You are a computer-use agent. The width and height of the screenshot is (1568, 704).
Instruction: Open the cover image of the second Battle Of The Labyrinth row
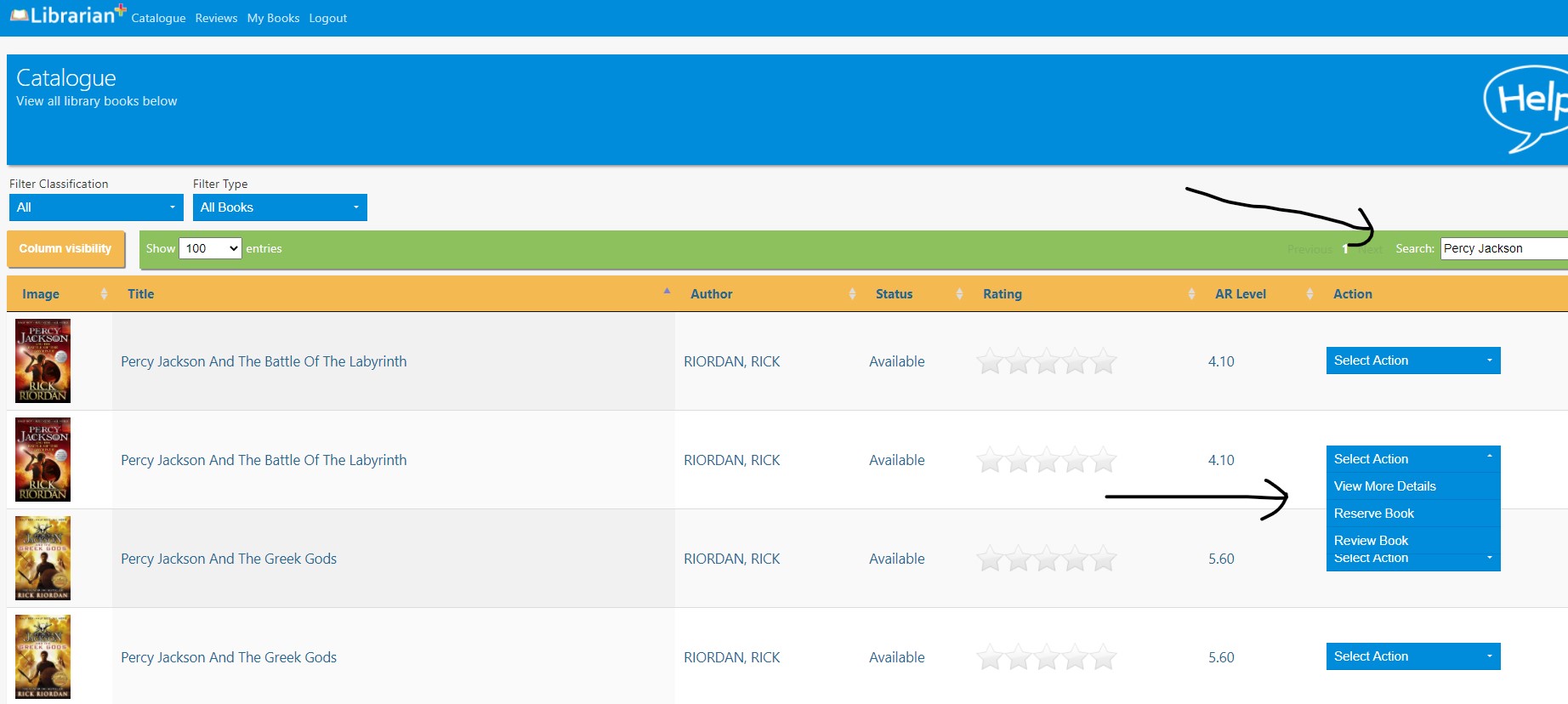point(43,460)
